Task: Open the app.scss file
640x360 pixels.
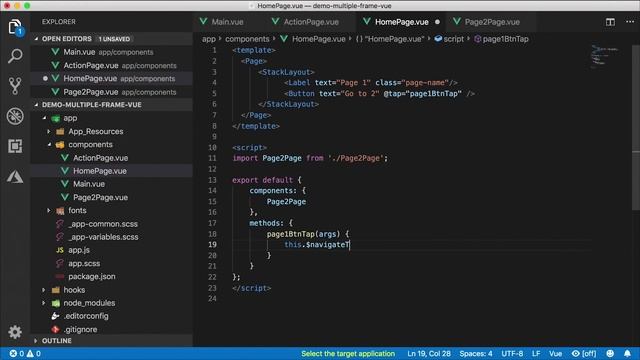Action: [x=112, y=263]
